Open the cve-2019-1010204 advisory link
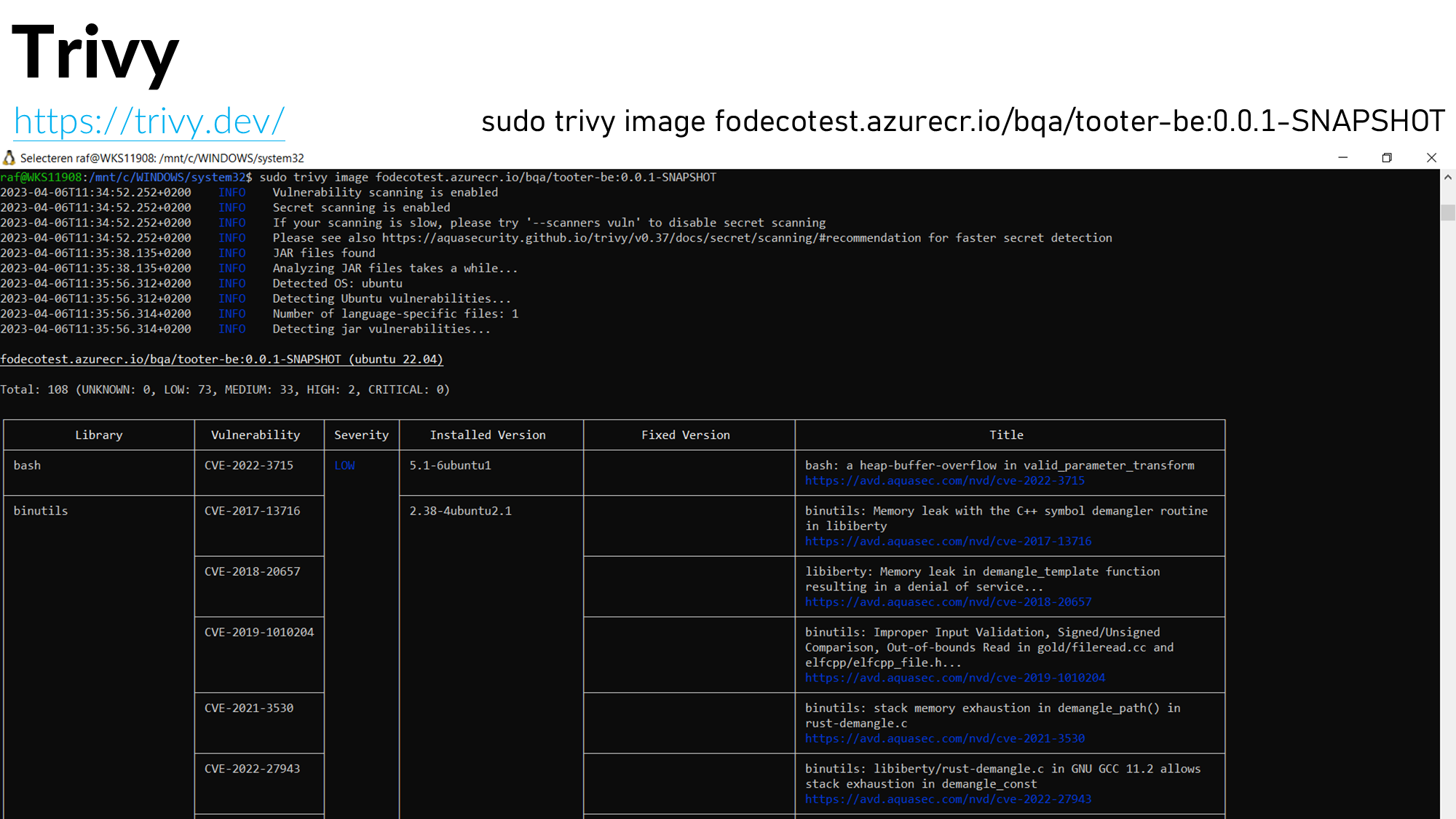This screenshot has width=1456, height=819. (x=954, y=678)
